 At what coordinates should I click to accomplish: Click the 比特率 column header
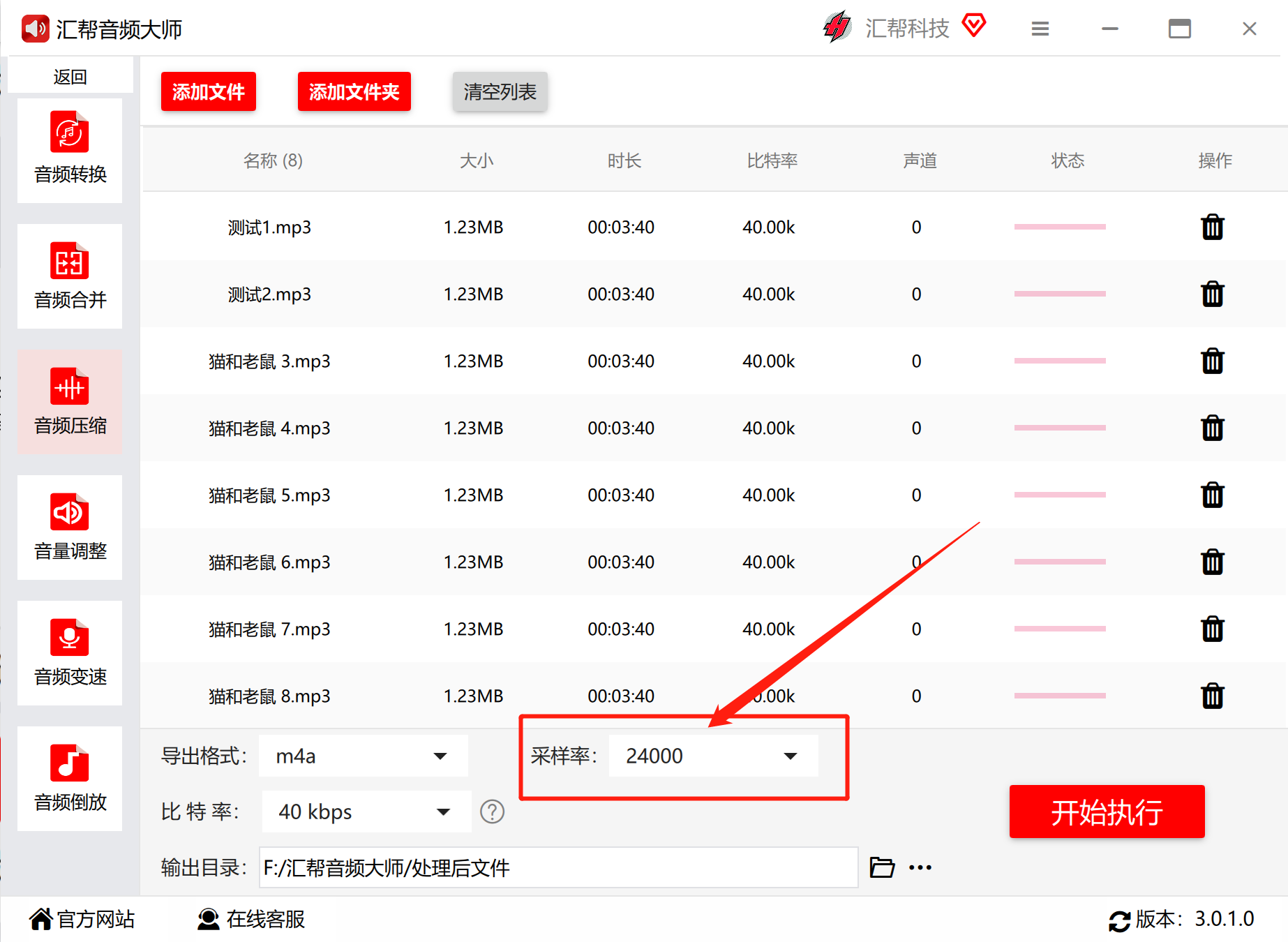[x=772, y=160]
